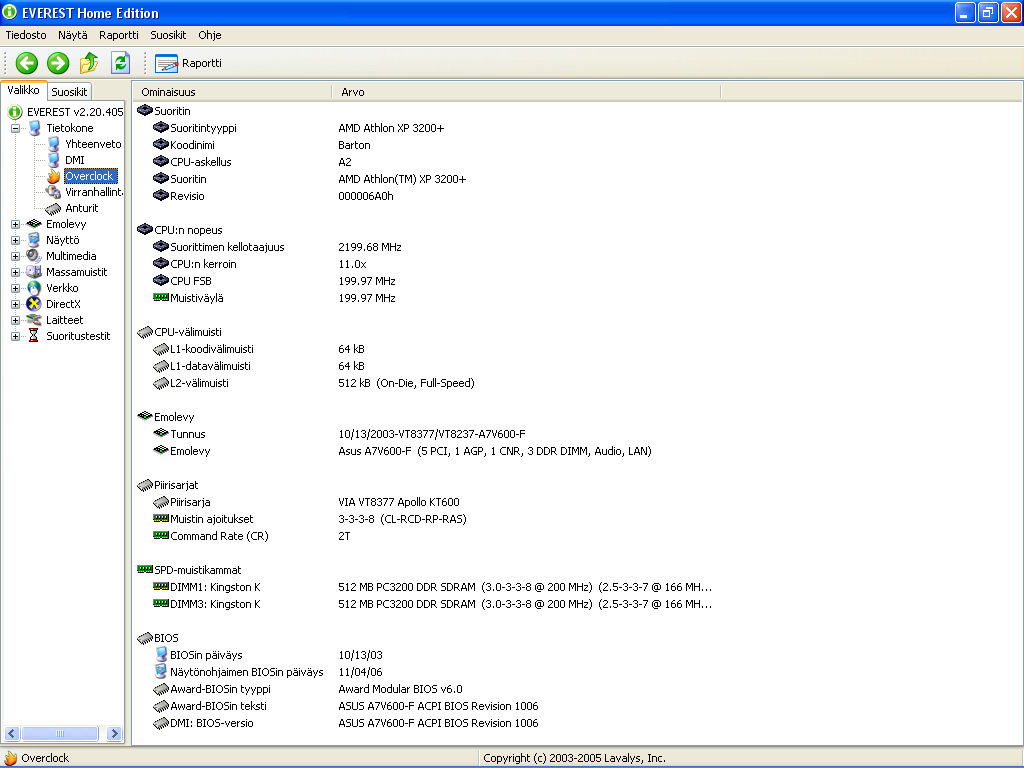Screen dimensions: 1024x768
Task: Expand the Emolevy tree node
Action: coord(15,225)
